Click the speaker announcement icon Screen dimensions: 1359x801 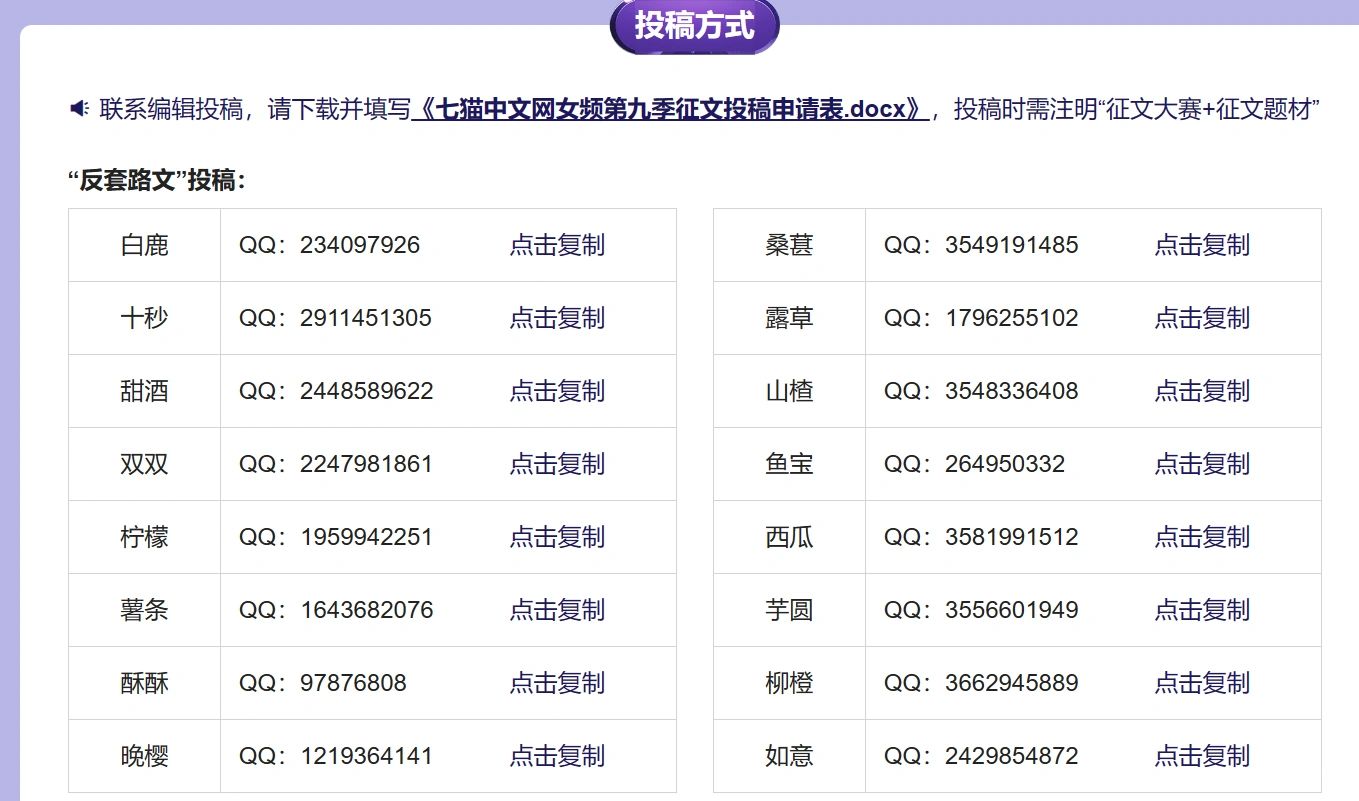coord(80,108)
